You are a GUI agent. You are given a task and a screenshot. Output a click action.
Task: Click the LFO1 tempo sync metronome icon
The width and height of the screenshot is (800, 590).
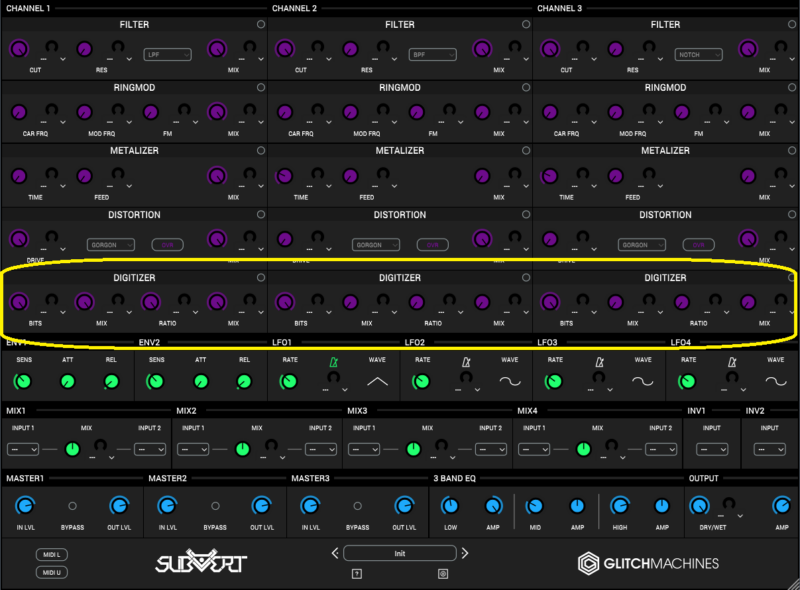point(334,362)
